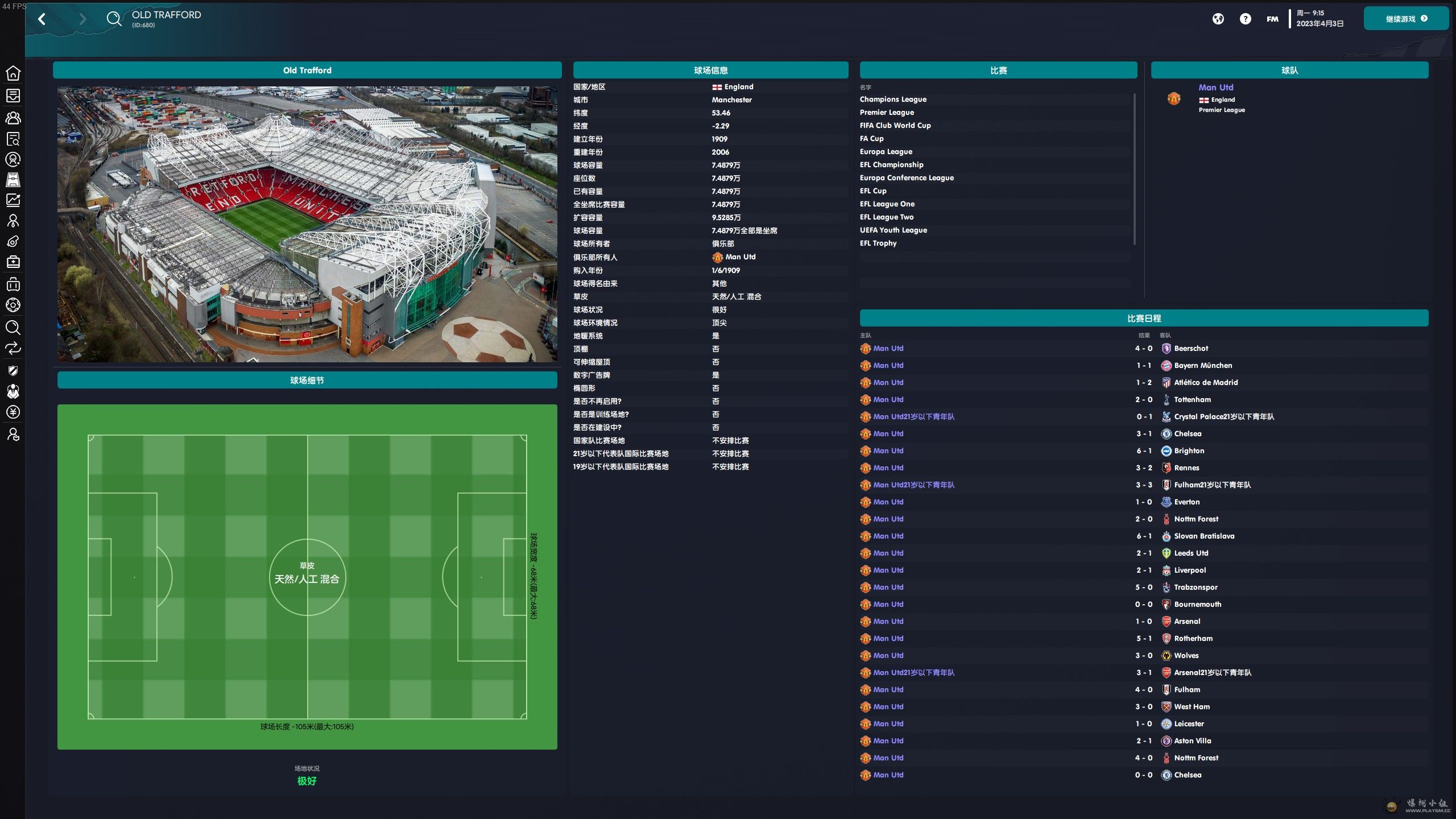The width and height of the screenshot is (1456, 819).
Task: Open the 4 - 0 result against Beerschot
Action: [x=1144, y=348]
